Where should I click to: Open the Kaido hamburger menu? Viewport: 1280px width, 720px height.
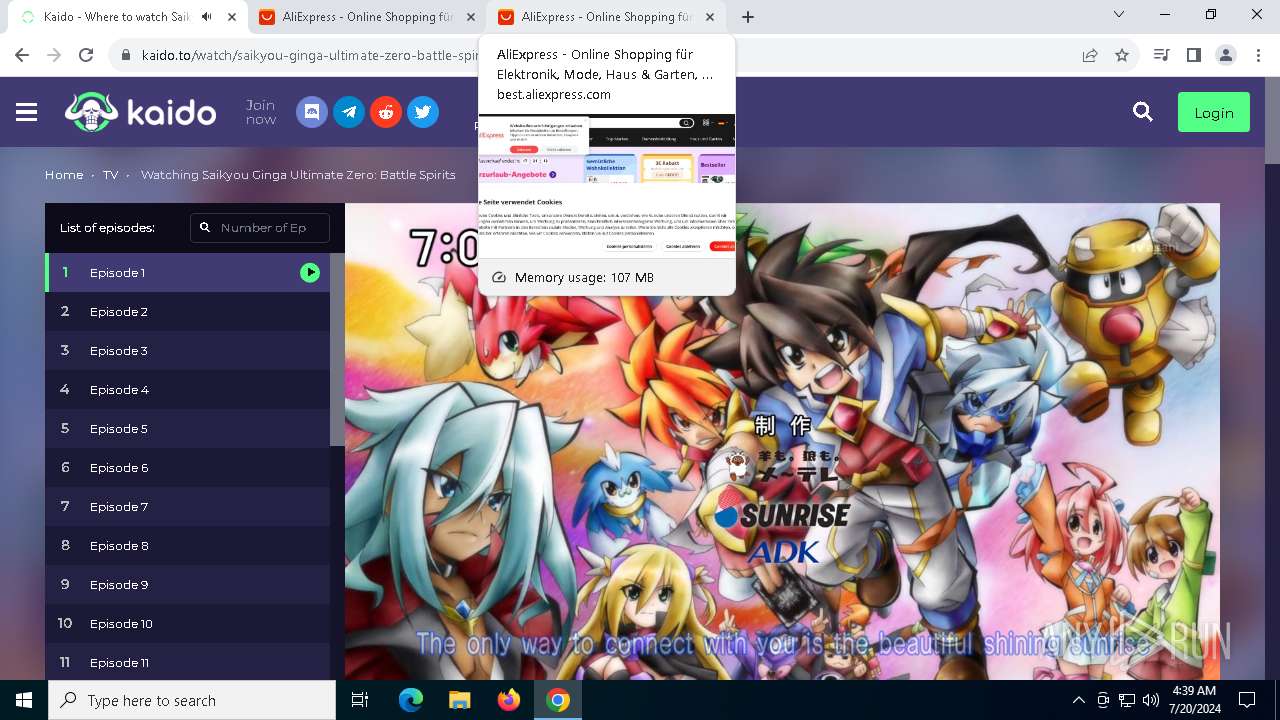point(27,112)
